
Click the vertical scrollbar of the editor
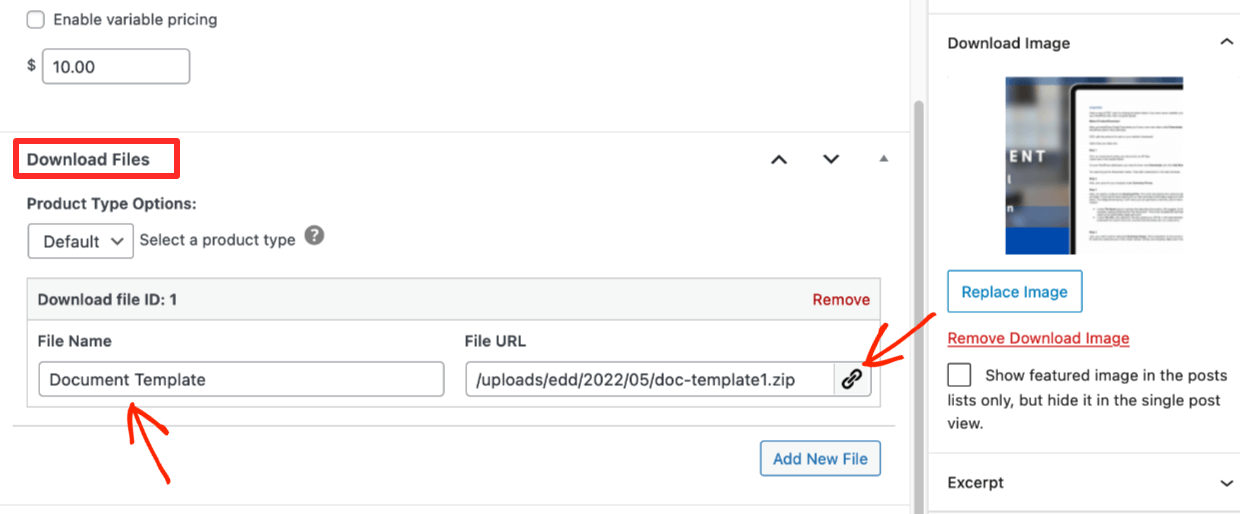coord(918,300)
